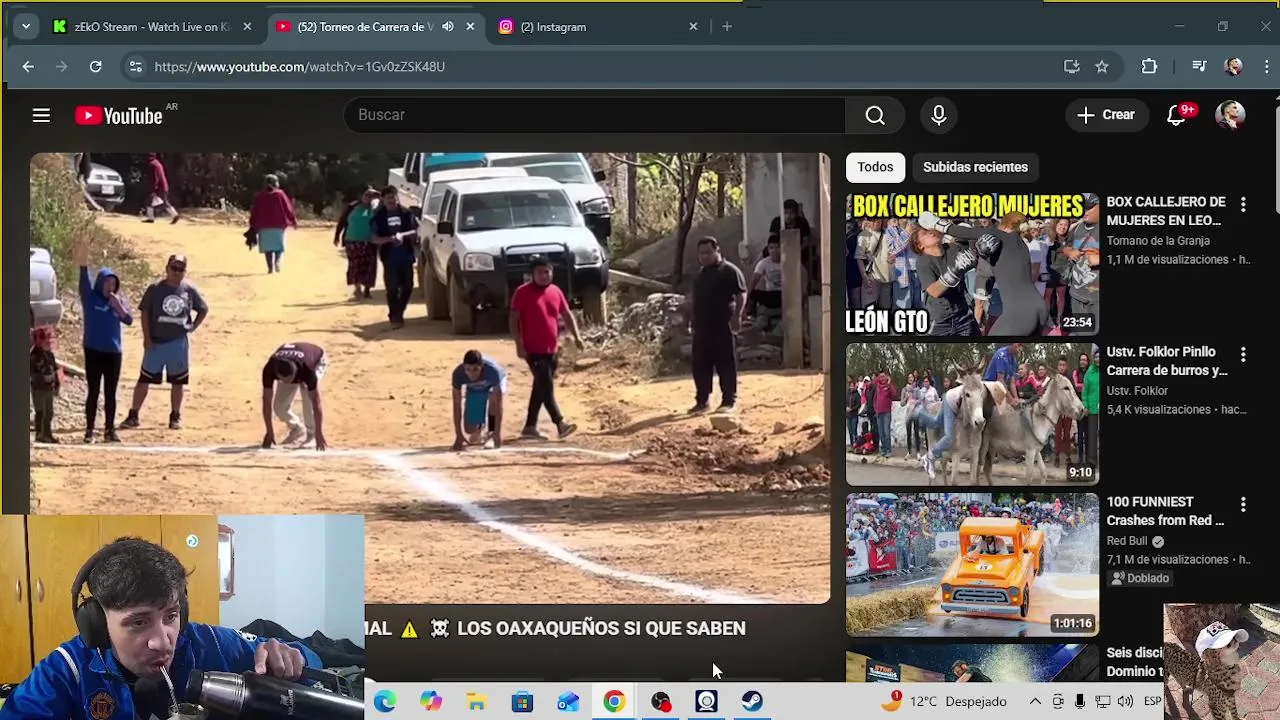Click the install app icon in address bar
This screenshot has width=1280, height=720.
point(1071,67)
